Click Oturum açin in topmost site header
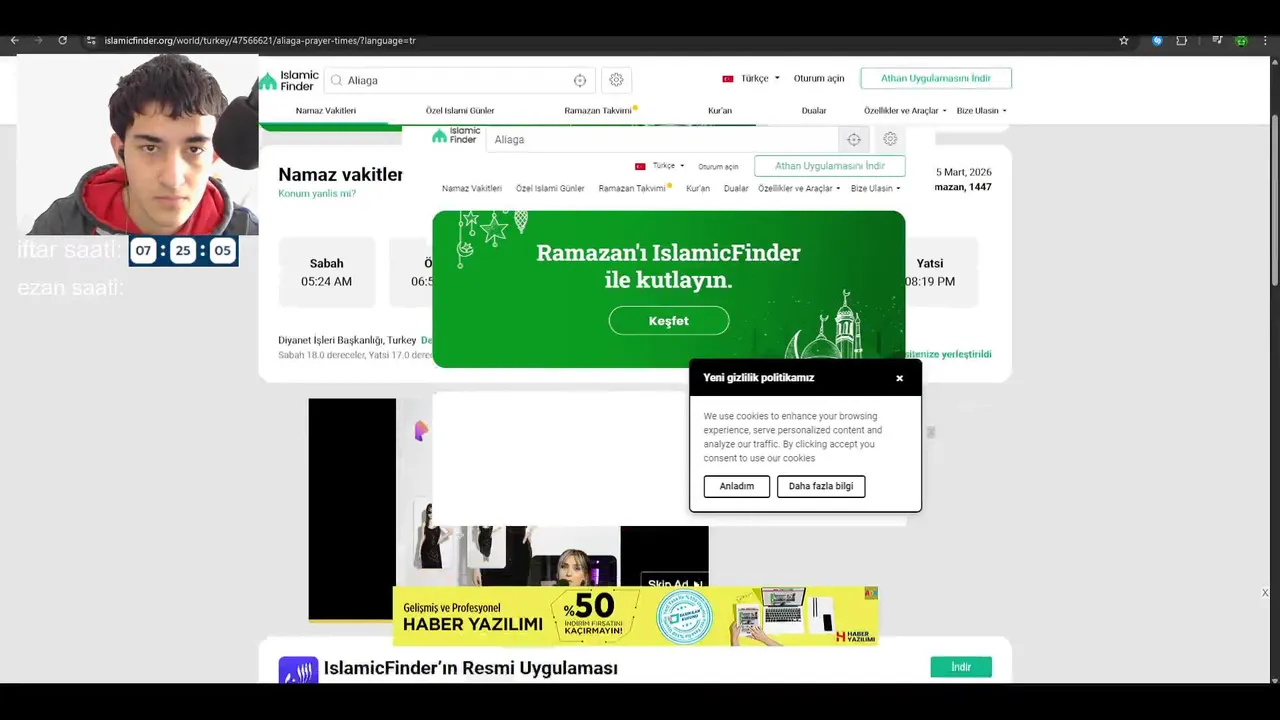 819,78
